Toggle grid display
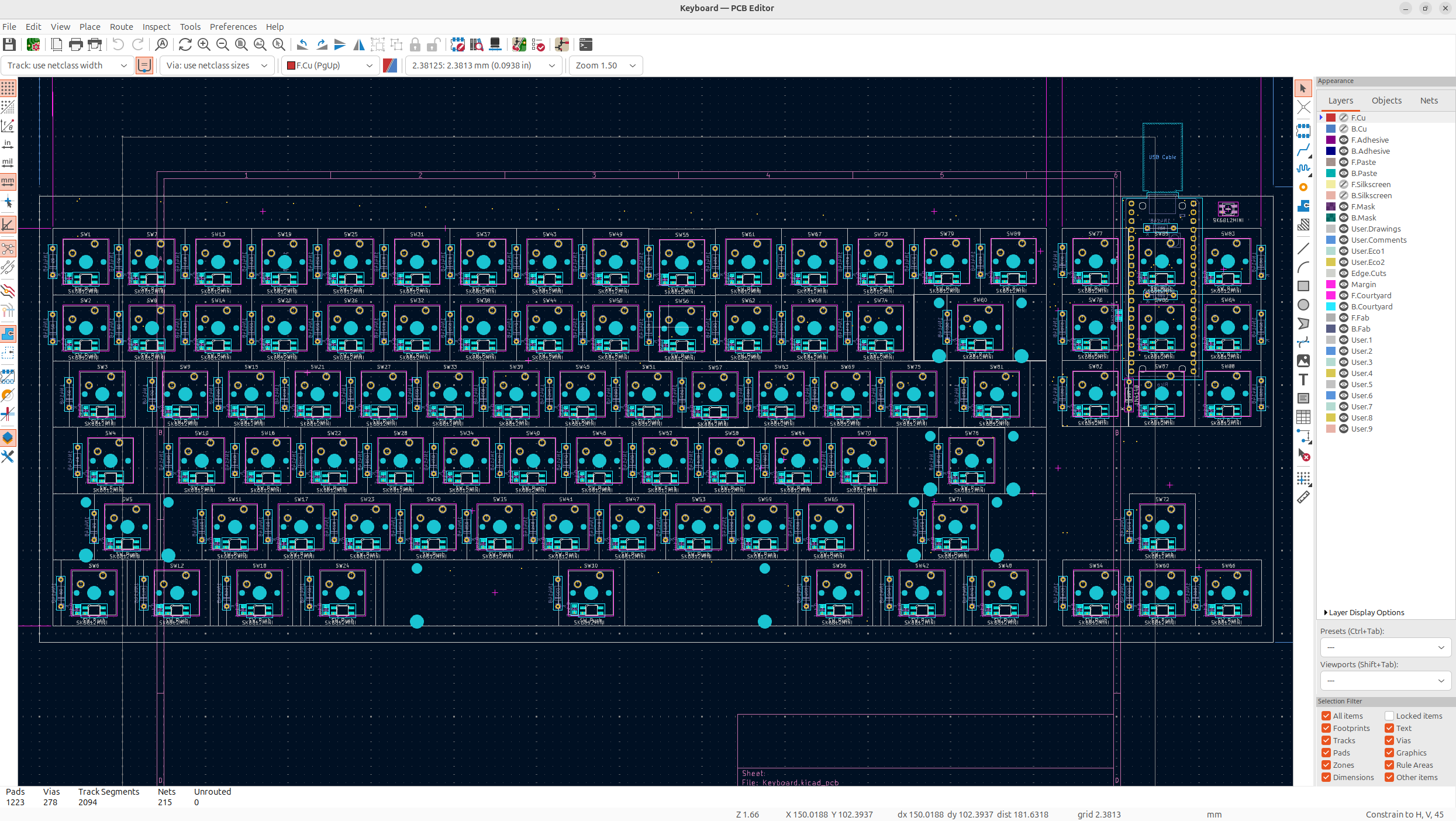 pyautogui.click(x=8, y=88)
